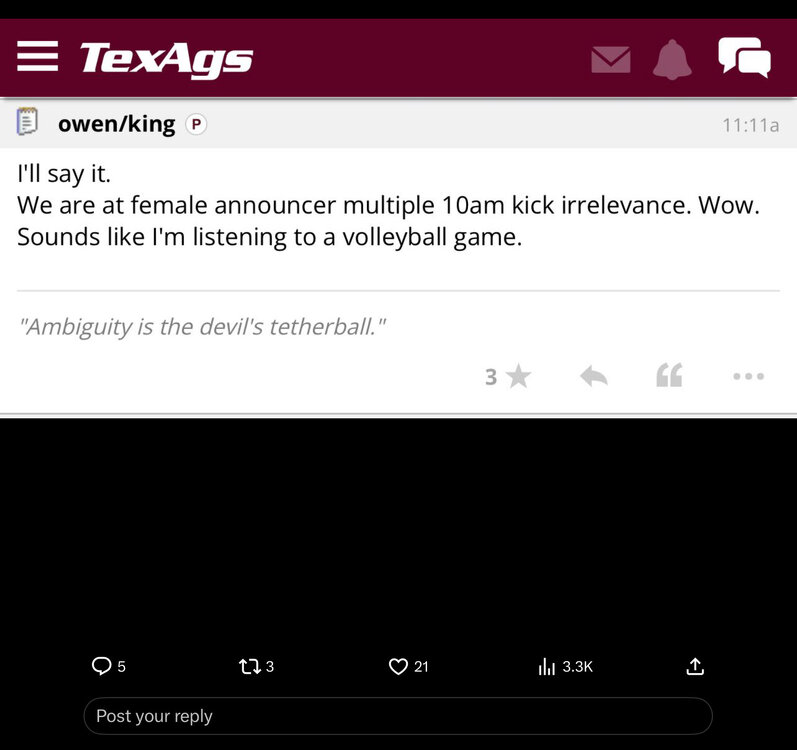This screenshot has height=750, width=797.
Task: Click the notepad icon beside owen/king
Action: click(x=28, y=124)
